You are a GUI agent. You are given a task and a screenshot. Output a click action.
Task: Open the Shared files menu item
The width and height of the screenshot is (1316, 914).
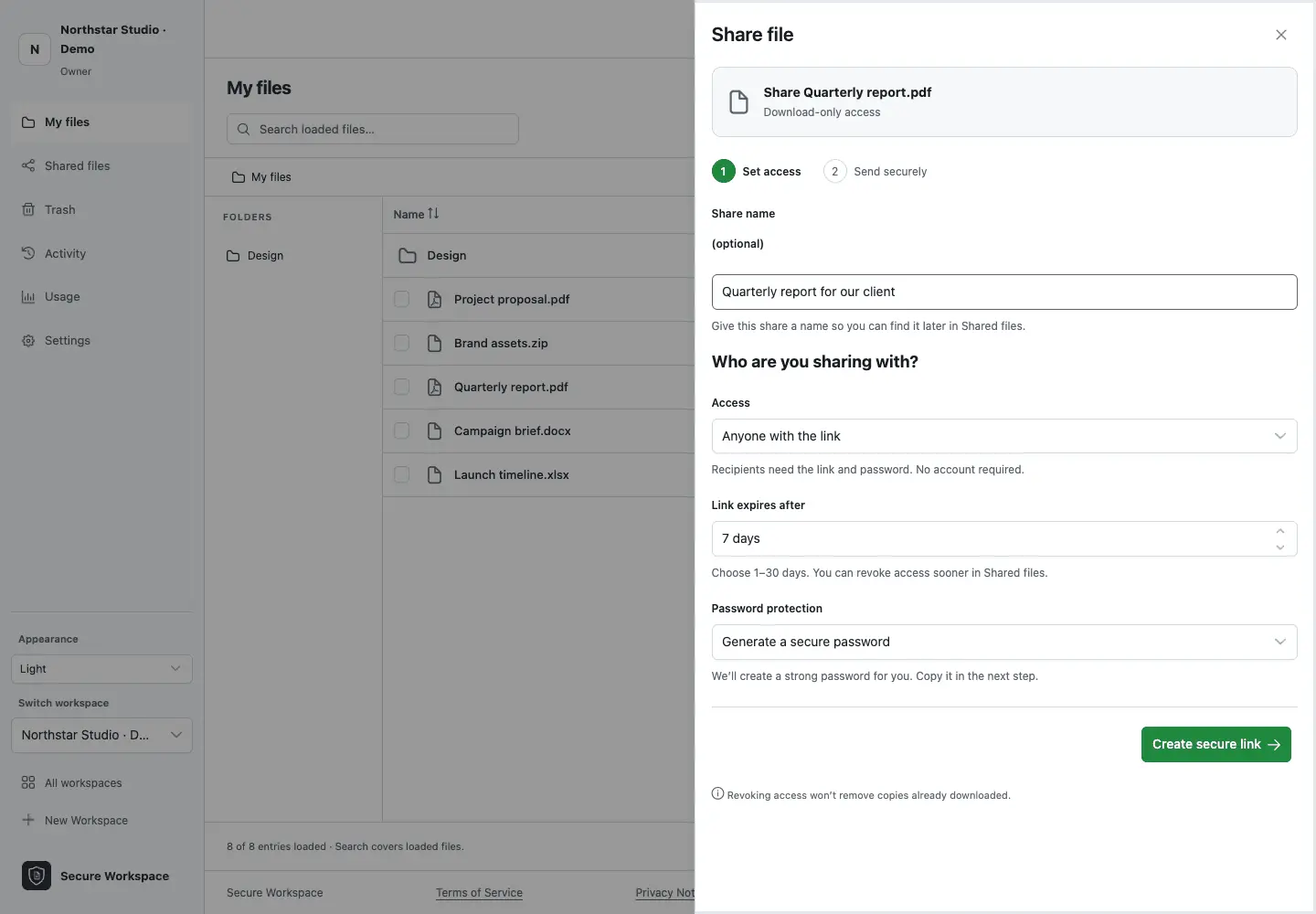[x=101, y=166]
